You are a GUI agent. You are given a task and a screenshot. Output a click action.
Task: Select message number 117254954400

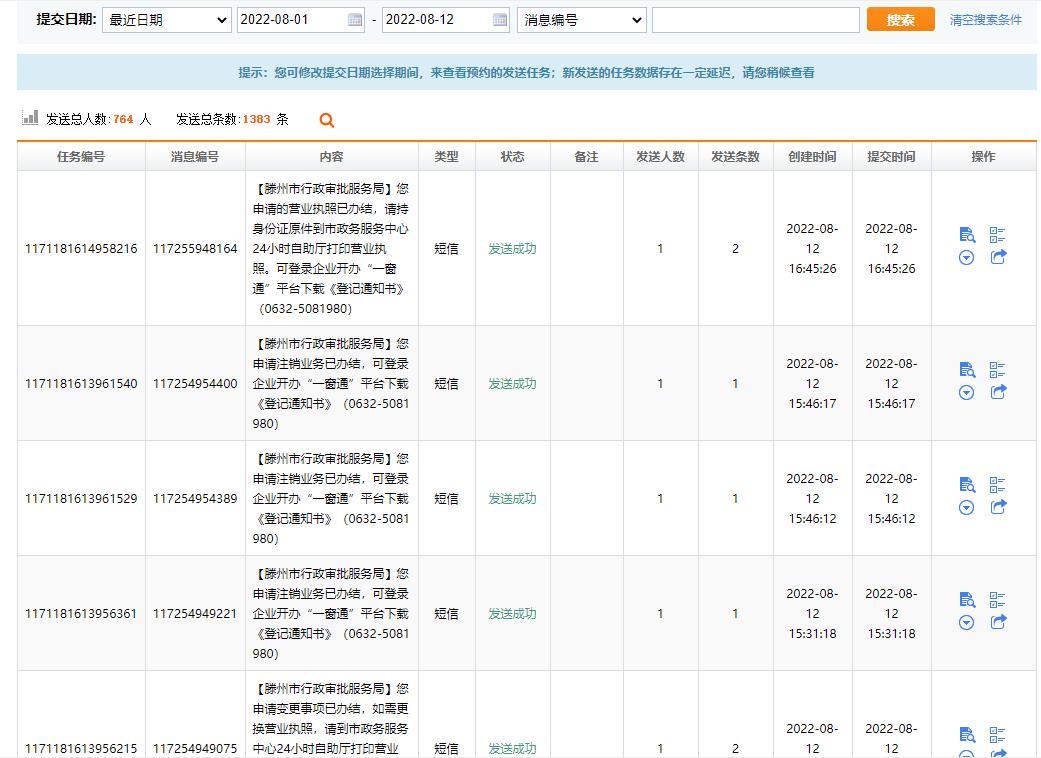point(195,384)
